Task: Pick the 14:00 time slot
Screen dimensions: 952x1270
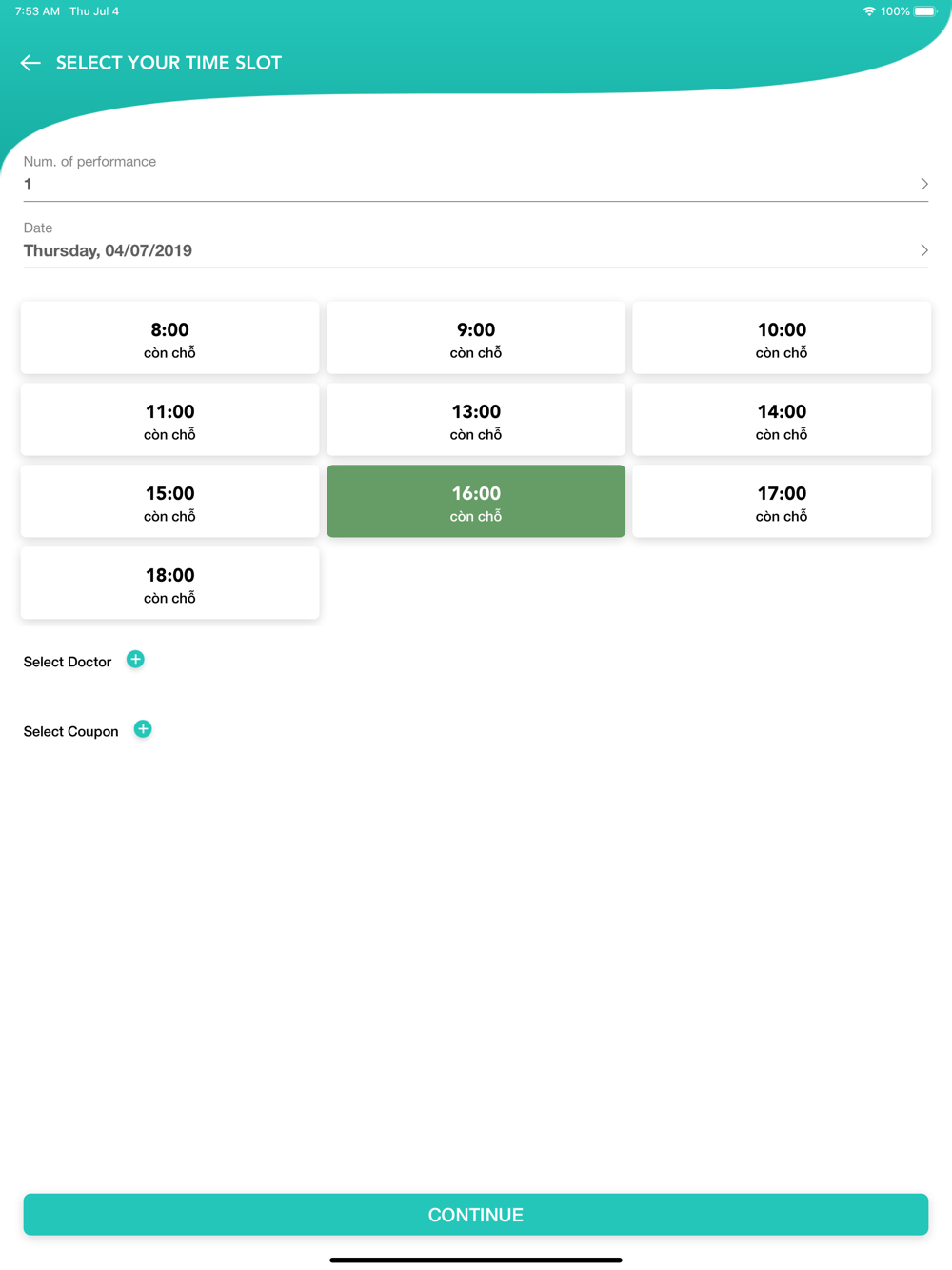Action: pyautogui.click(x=782, y=420)
